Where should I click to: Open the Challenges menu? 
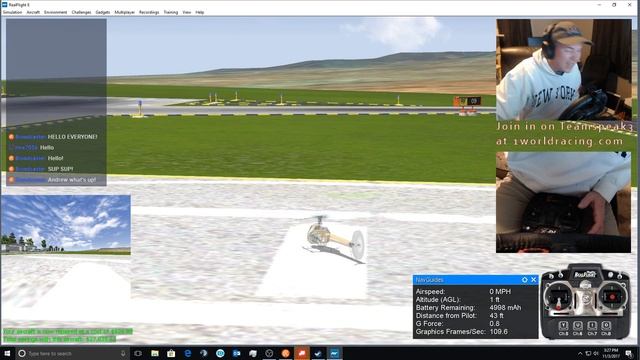81,12
